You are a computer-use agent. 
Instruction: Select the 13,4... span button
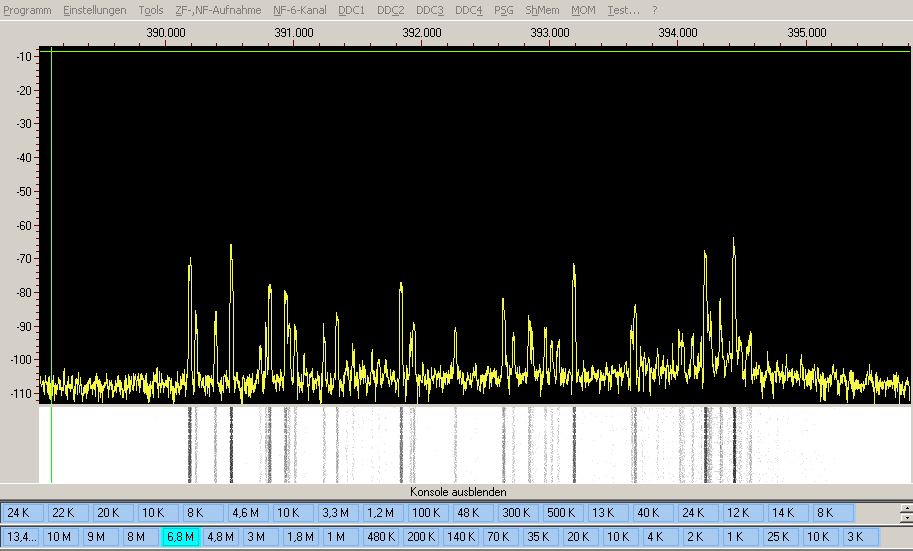pyautogui.click(x=21, y=536)
